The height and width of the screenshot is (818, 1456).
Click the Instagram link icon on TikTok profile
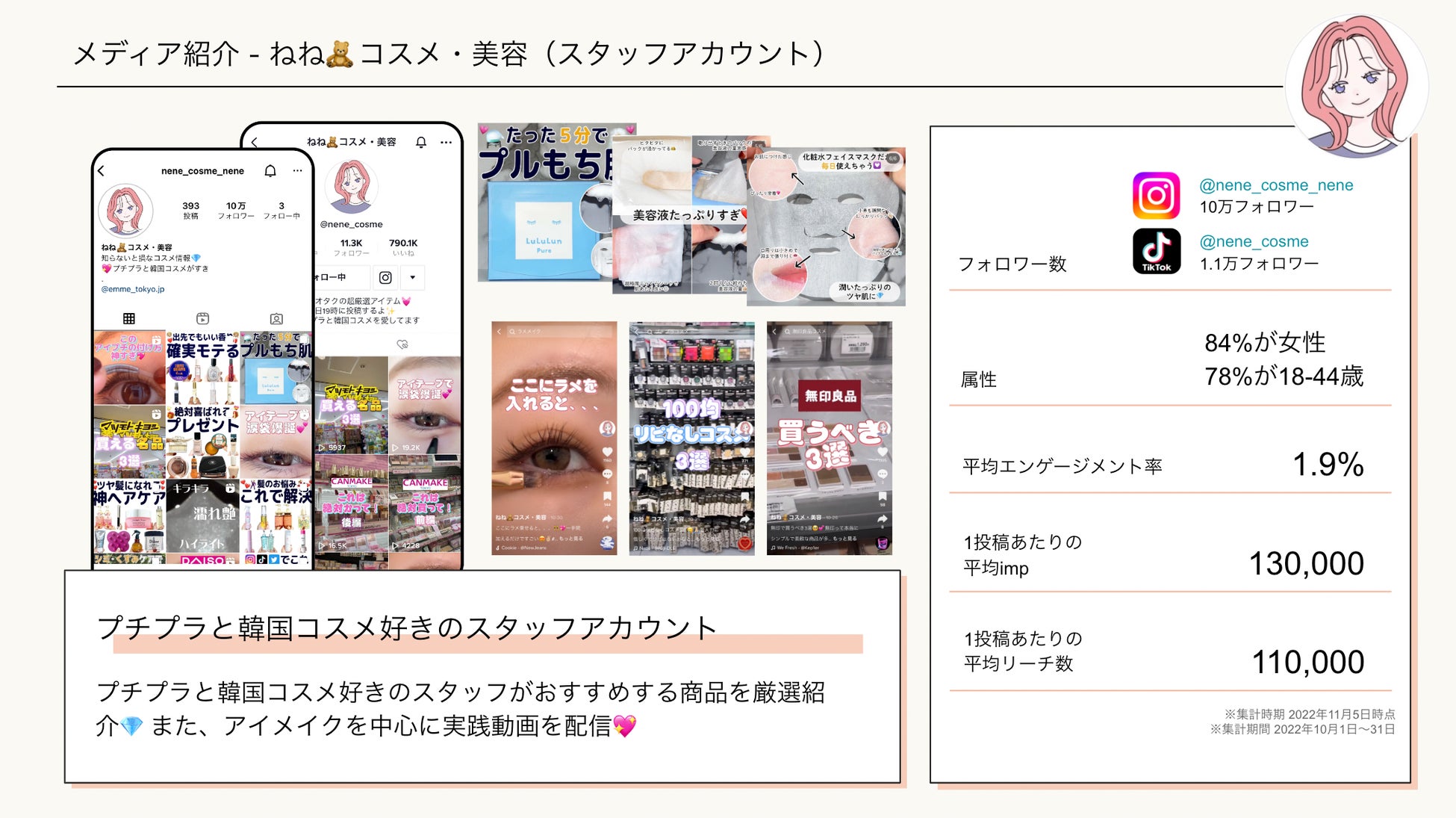[x=385, y=278]
